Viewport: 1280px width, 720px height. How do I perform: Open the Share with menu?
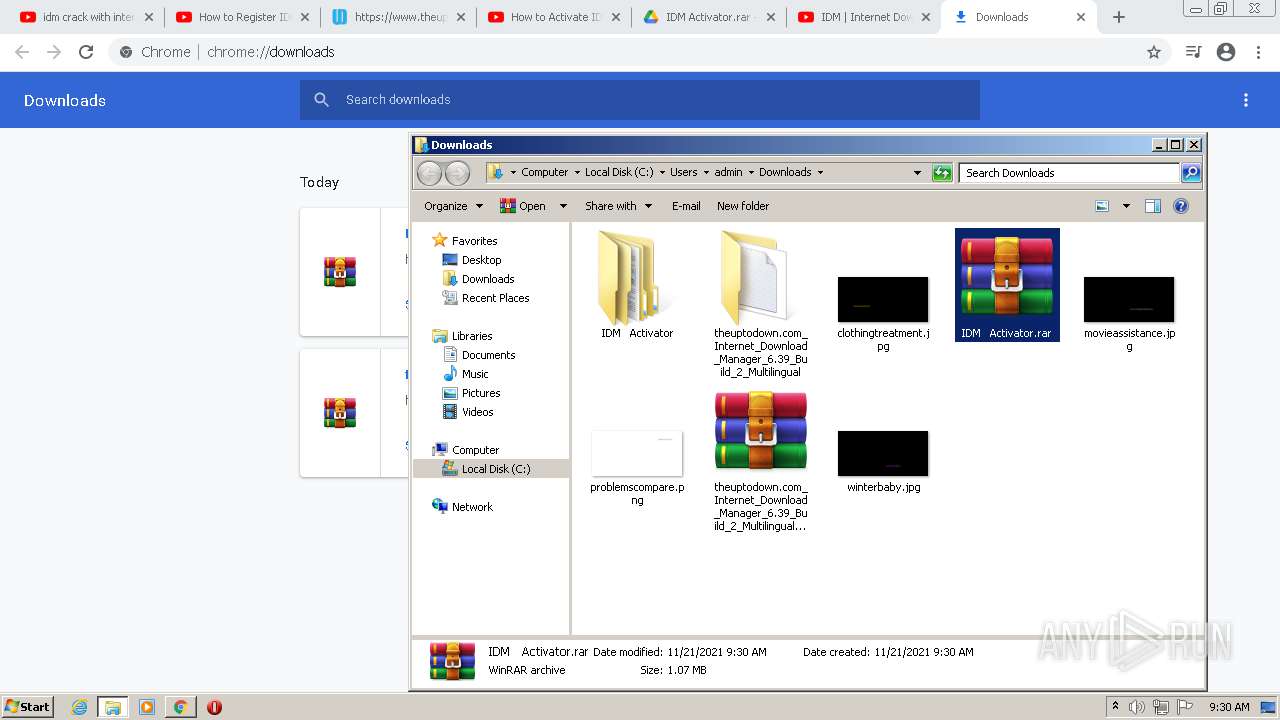pos(618,206)
